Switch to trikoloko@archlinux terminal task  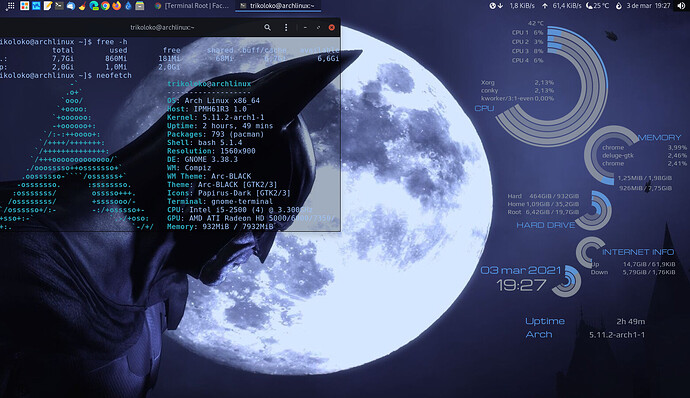tap(278, 6)
